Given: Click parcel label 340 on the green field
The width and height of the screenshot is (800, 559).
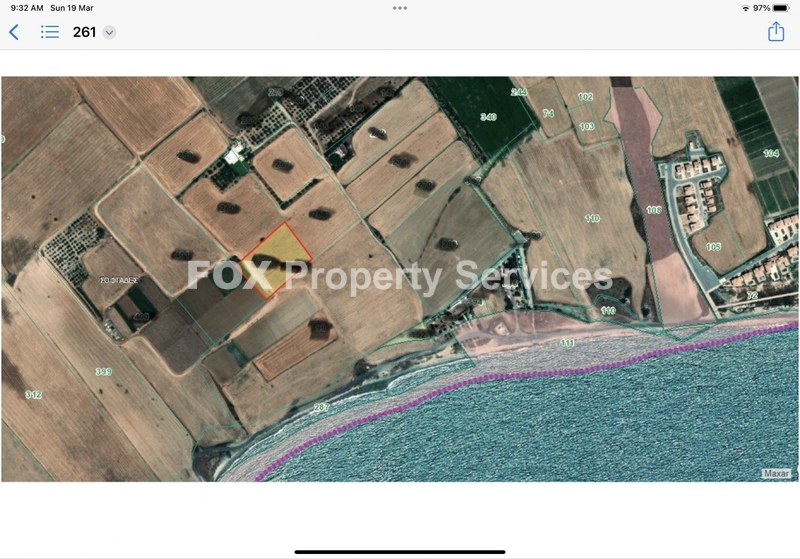Looking at the screenshot, I should [x=488, y=117].
